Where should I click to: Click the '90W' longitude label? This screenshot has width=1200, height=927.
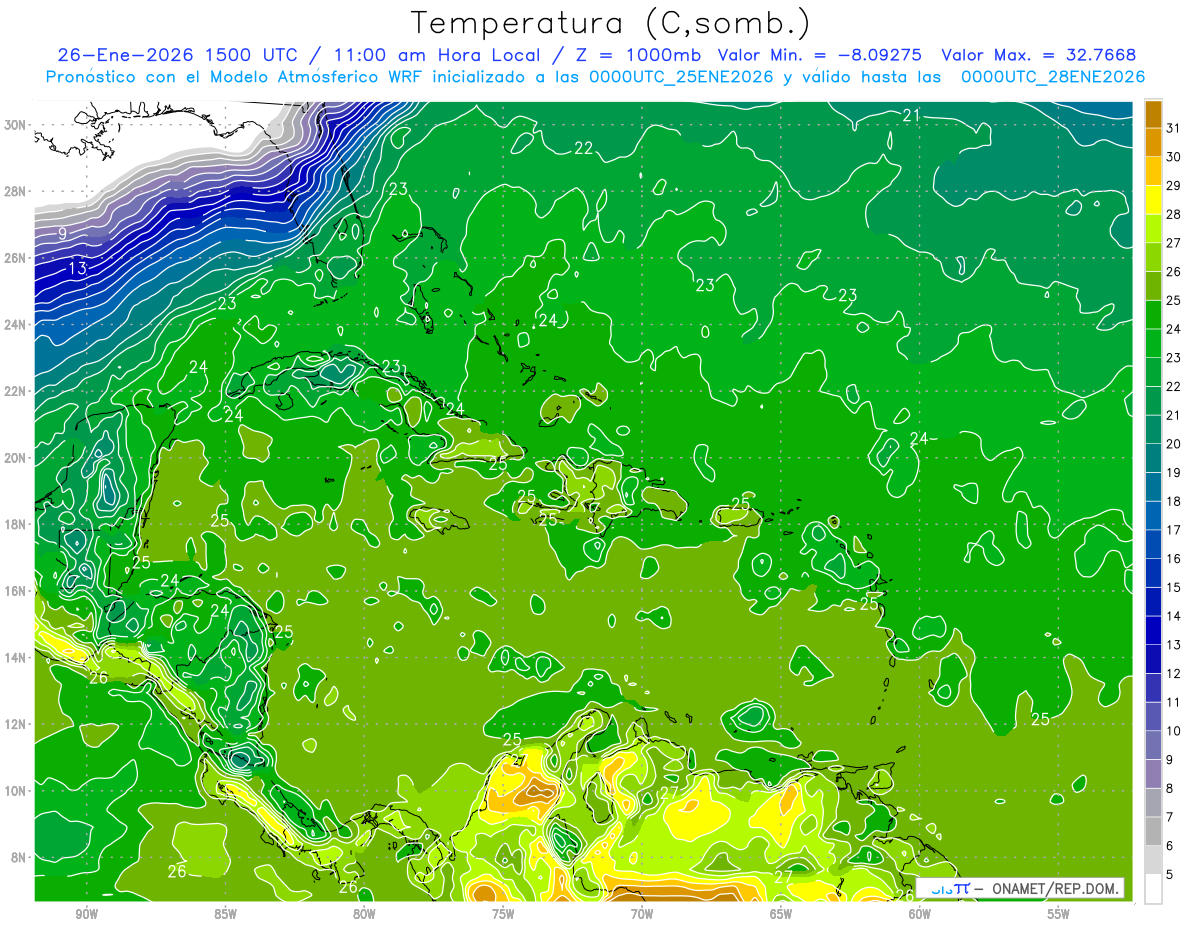86,914
